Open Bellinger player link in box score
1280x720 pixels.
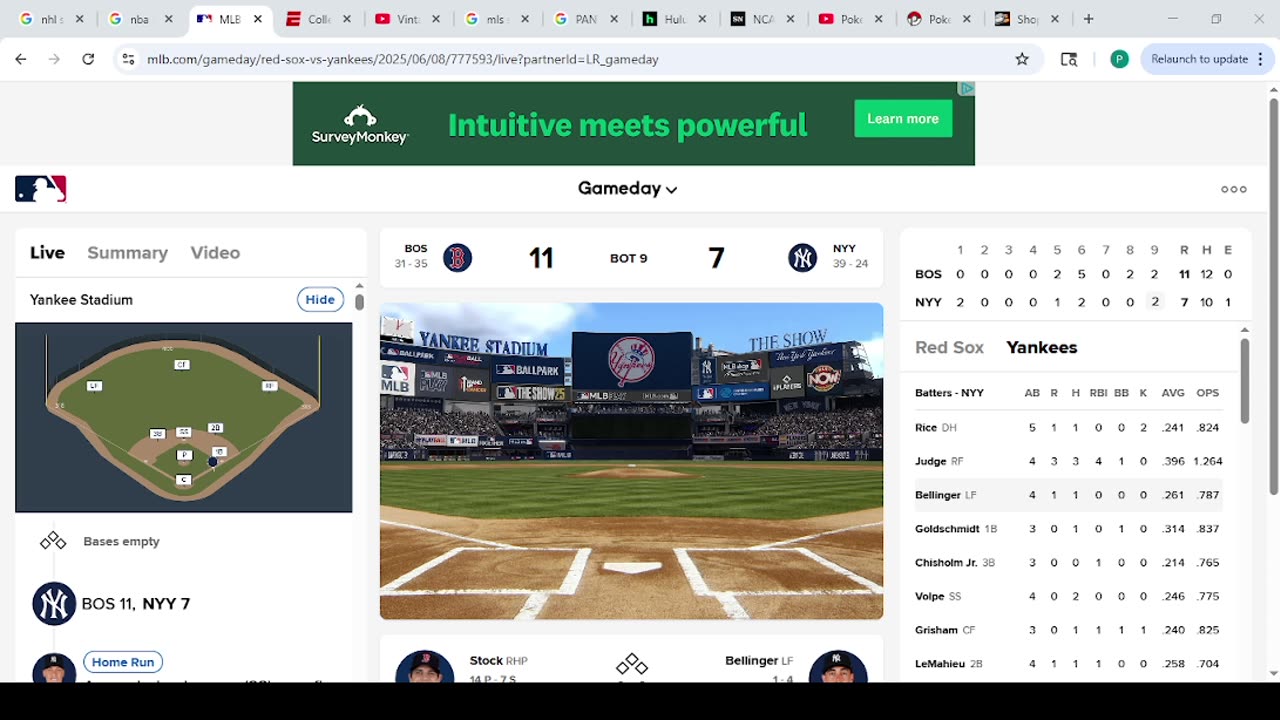pos(937,495)
